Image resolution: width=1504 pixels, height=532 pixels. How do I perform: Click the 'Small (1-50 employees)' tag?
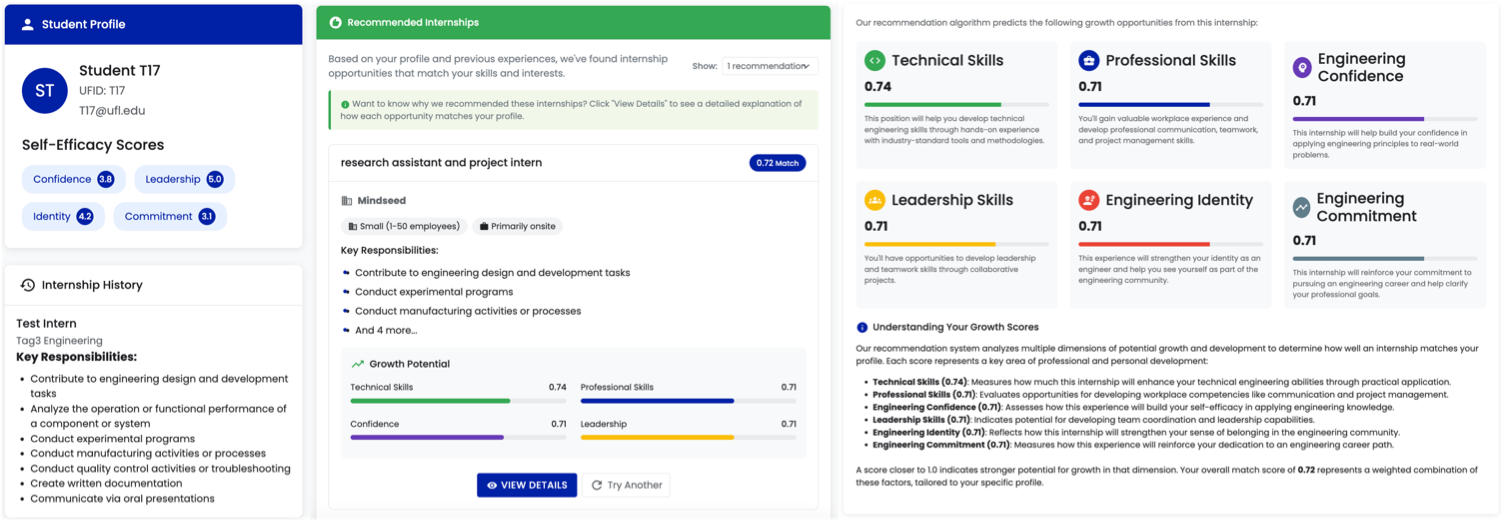coord(404,227)
